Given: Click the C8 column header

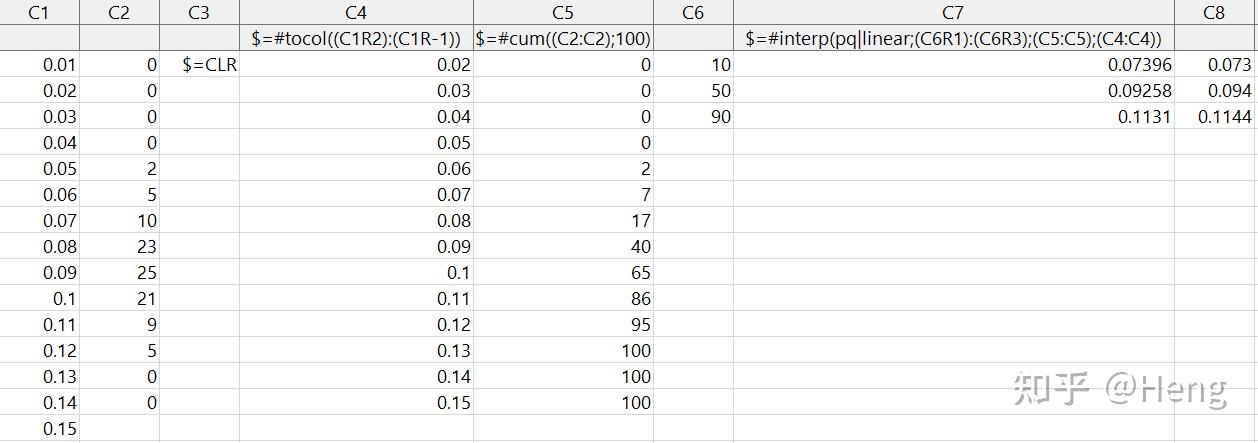Looking at the screenshot, I should (x=1214, y=13).
